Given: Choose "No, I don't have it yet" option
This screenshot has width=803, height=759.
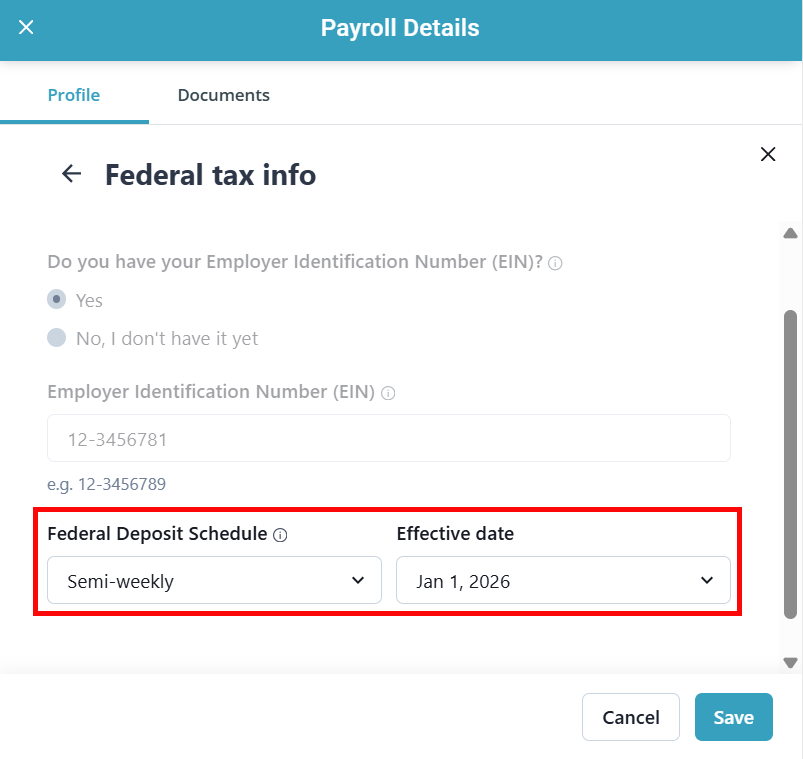Looking at the screenshot, I should pos(57,338).
